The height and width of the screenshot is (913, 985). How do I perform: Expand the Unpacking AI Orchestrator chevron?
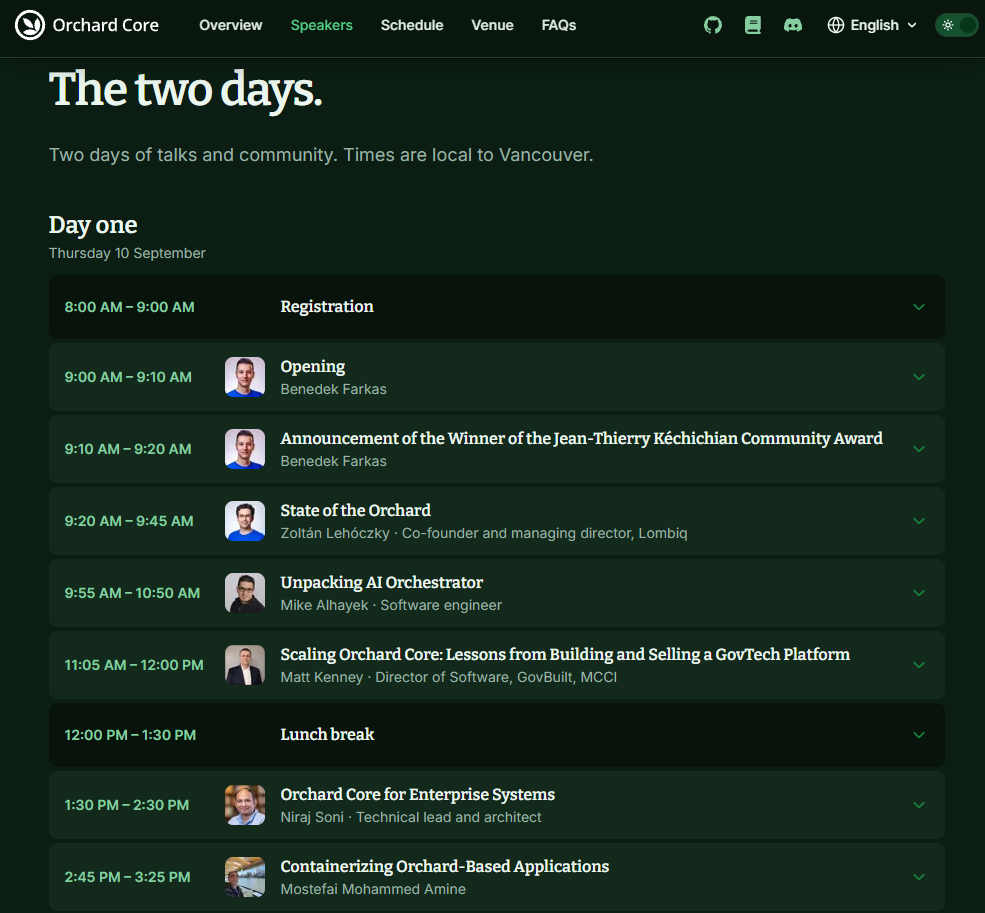pyautogui.click(x=918, y=593)
